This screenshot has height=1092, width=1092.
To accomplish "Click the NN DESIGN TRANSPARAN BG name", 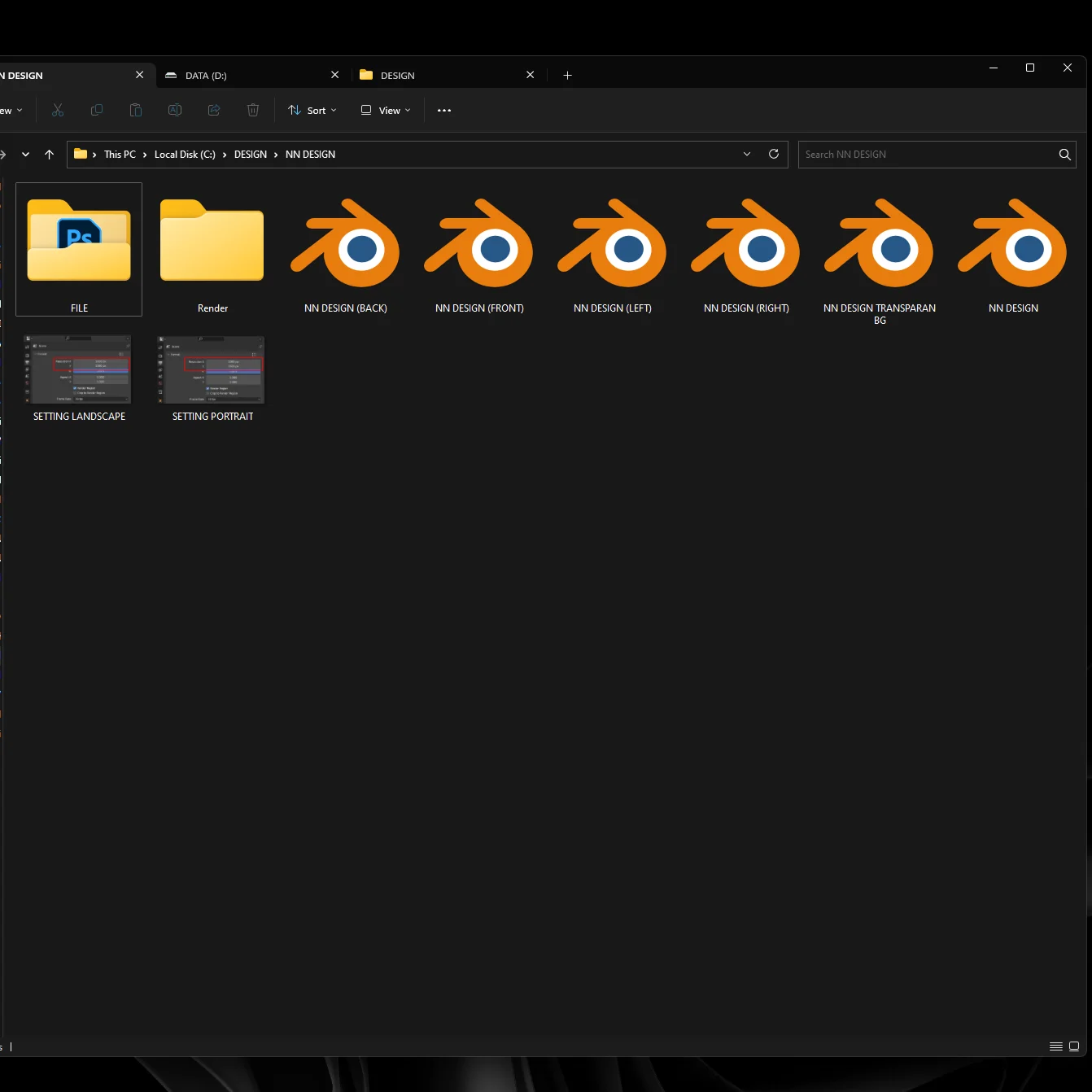I will [880, 314].
